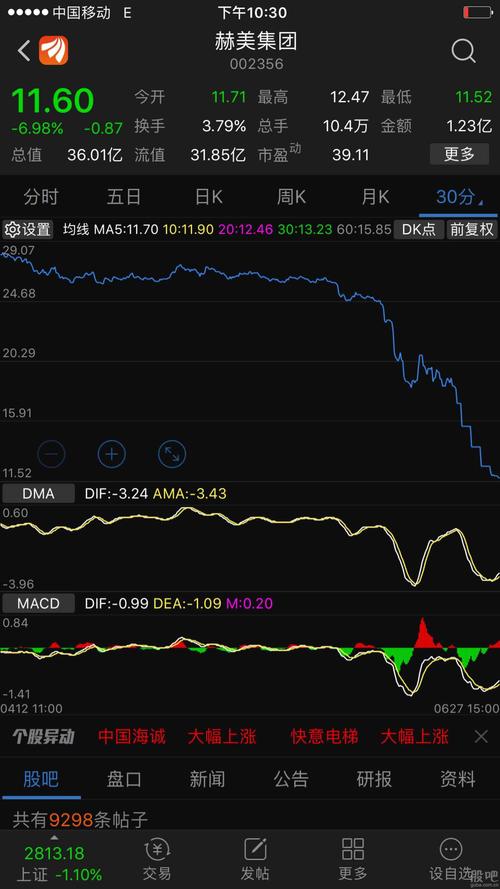
Task: Open the orange Eastmoney app logo
Action: [x=53, y=50]
